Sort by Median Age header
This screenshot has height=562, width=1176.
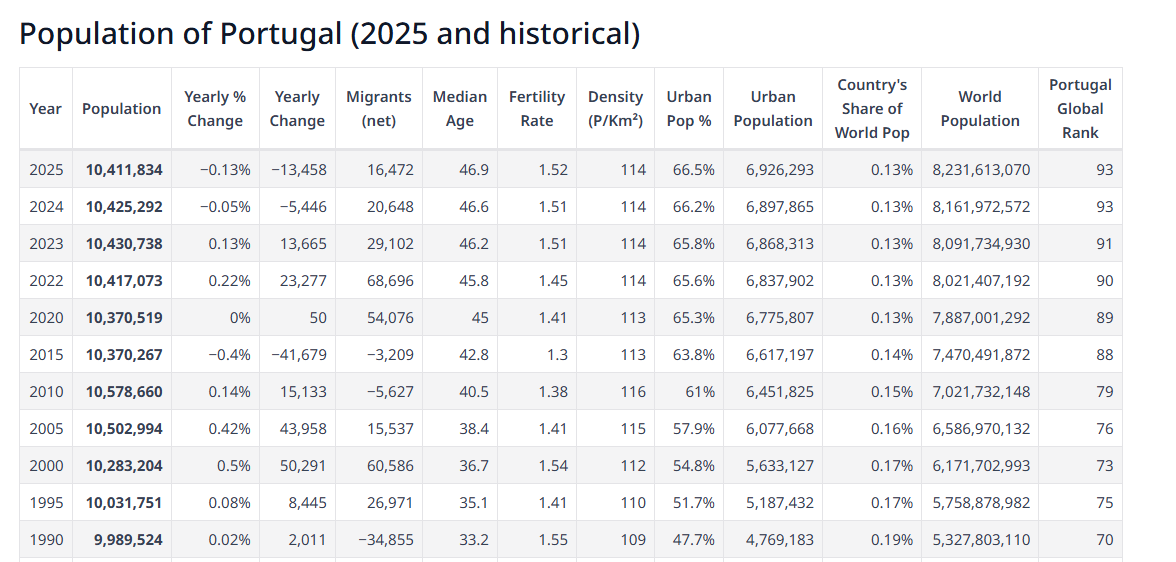pyautogui.click(x=460, y=109)
